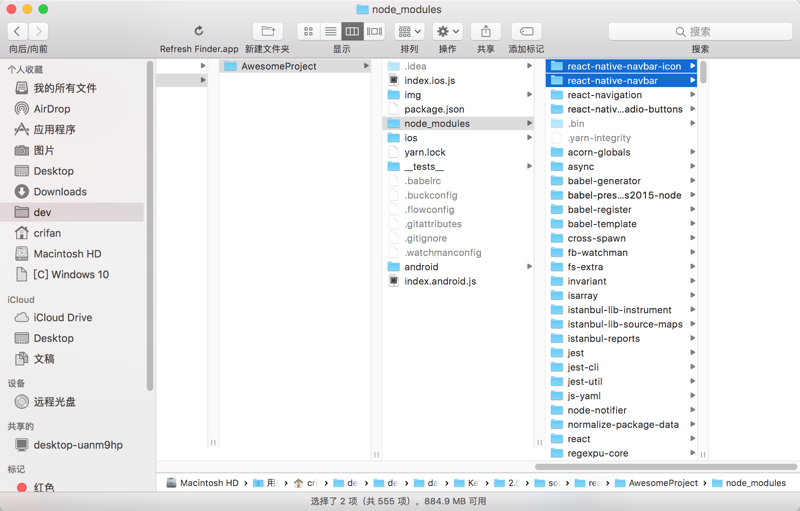Click the add tags toolbar button
This screenshot has height=511, width=800.
coord(526,32)
